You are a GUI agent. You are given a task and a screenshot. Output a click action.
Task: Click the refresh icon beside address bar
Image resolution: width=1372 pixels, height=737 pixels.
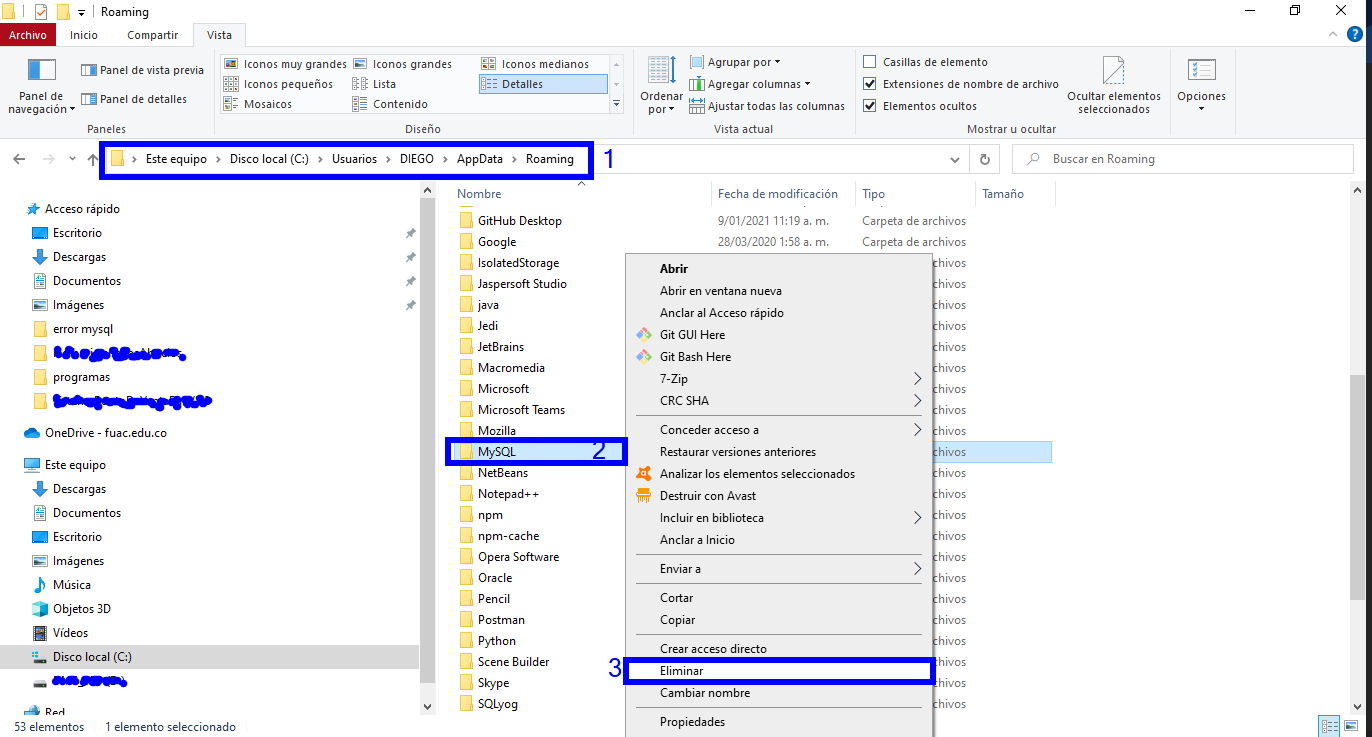985,159
